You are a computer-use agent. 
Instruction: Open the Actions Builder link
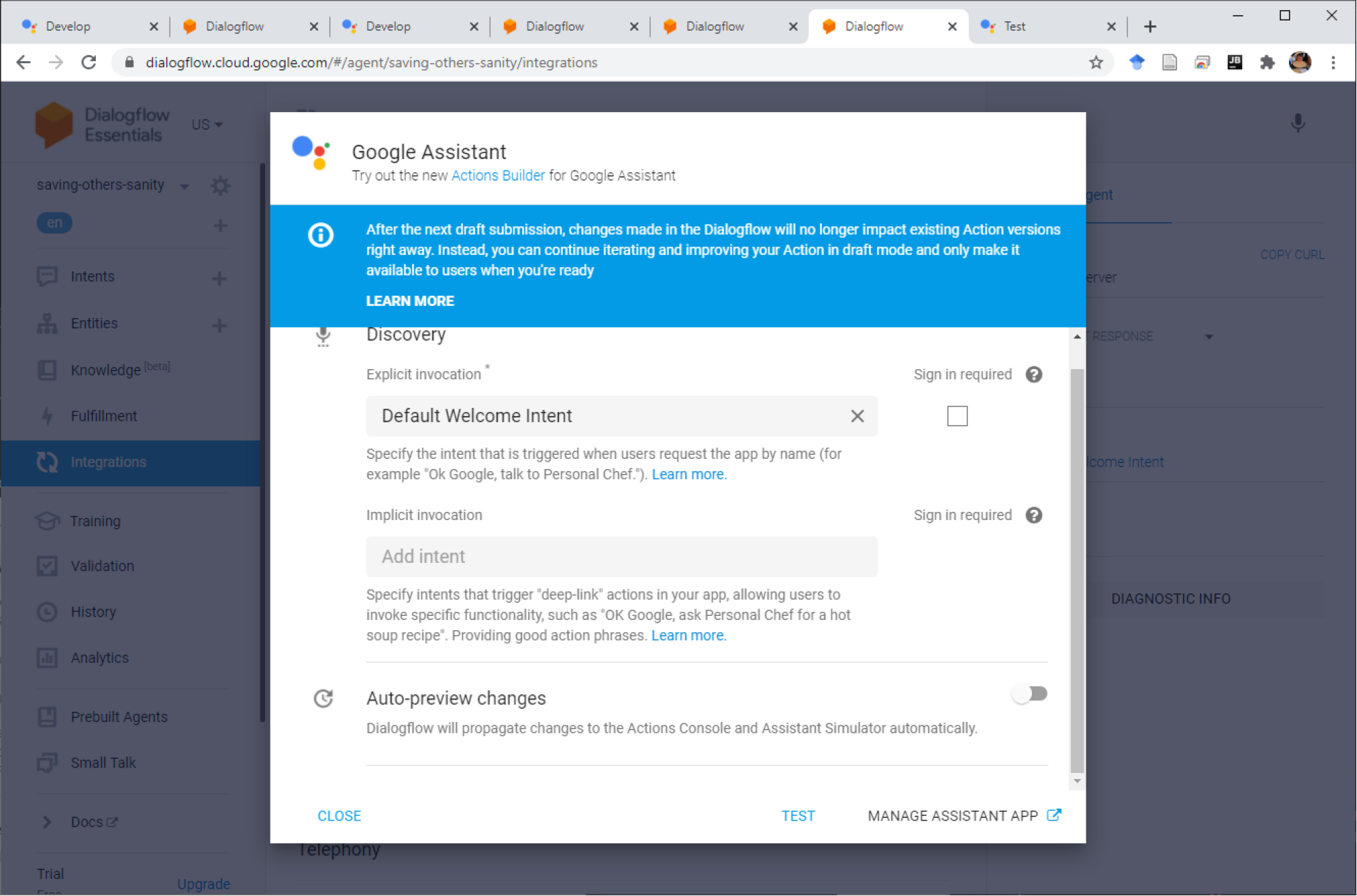coord(498,175)
